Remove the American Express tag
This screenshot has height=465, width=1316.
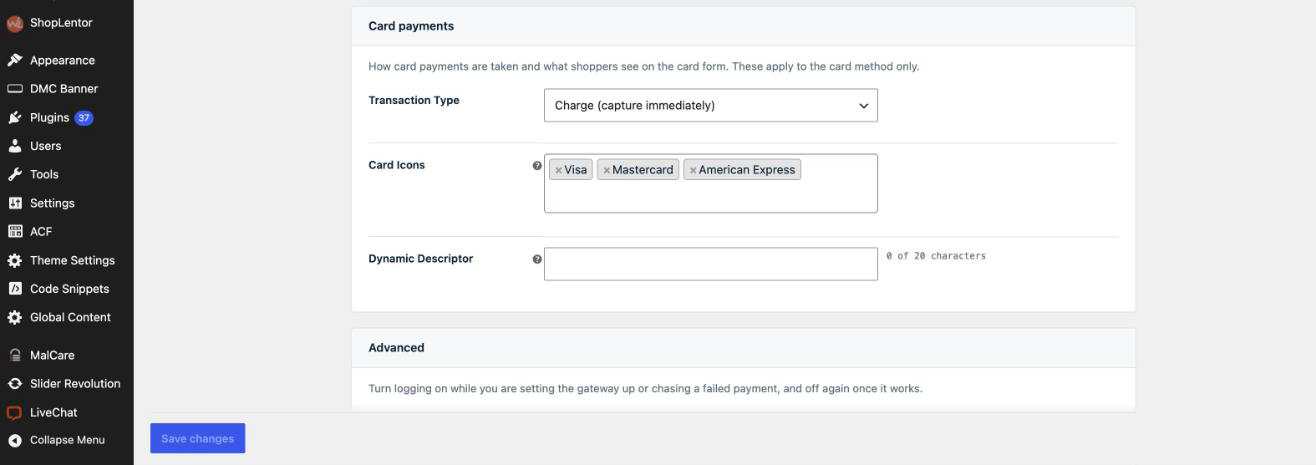(x=692, y=170)
